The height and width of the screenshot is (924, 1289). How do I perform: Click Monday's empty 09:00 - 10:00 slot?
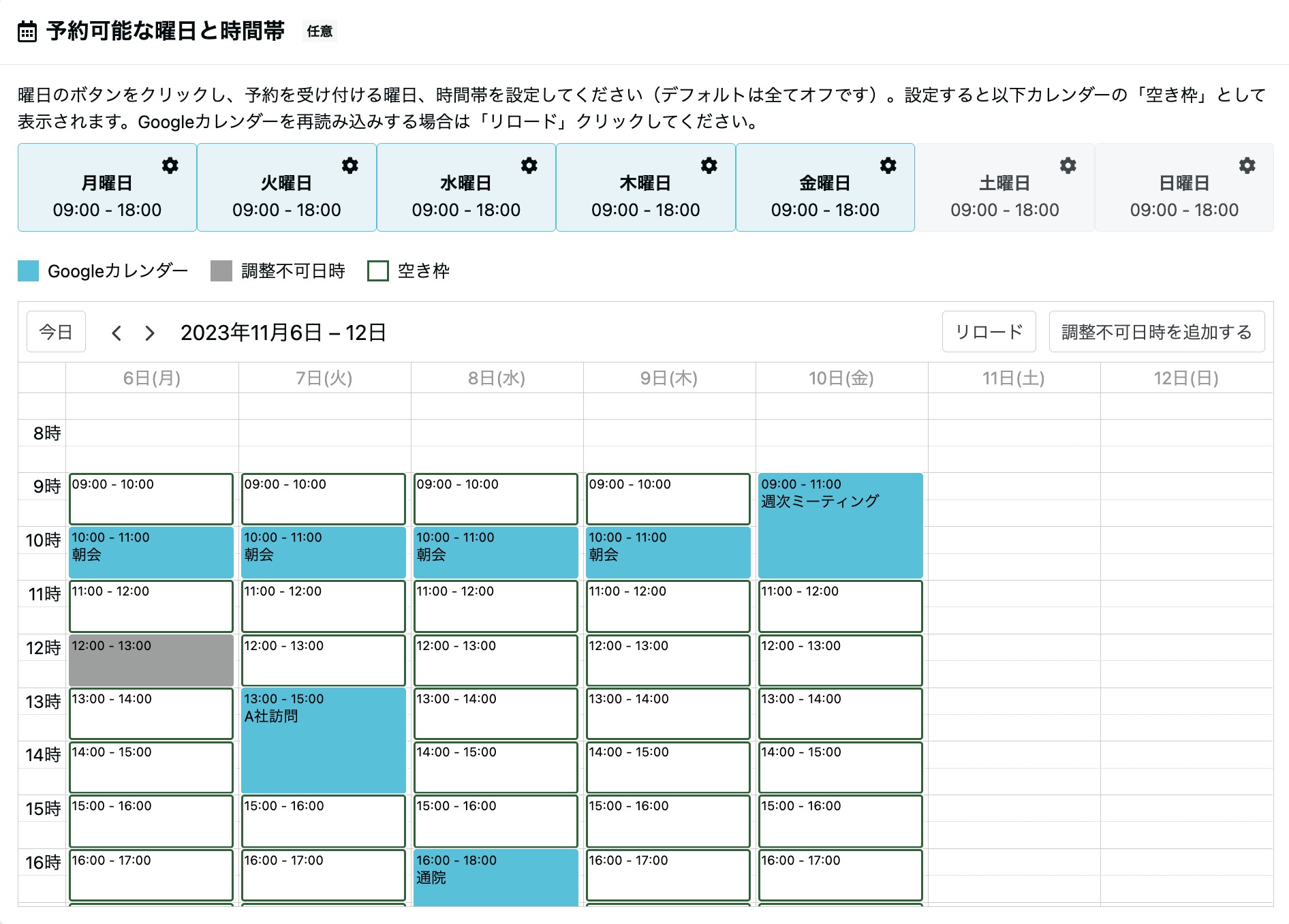coord(151,499)
